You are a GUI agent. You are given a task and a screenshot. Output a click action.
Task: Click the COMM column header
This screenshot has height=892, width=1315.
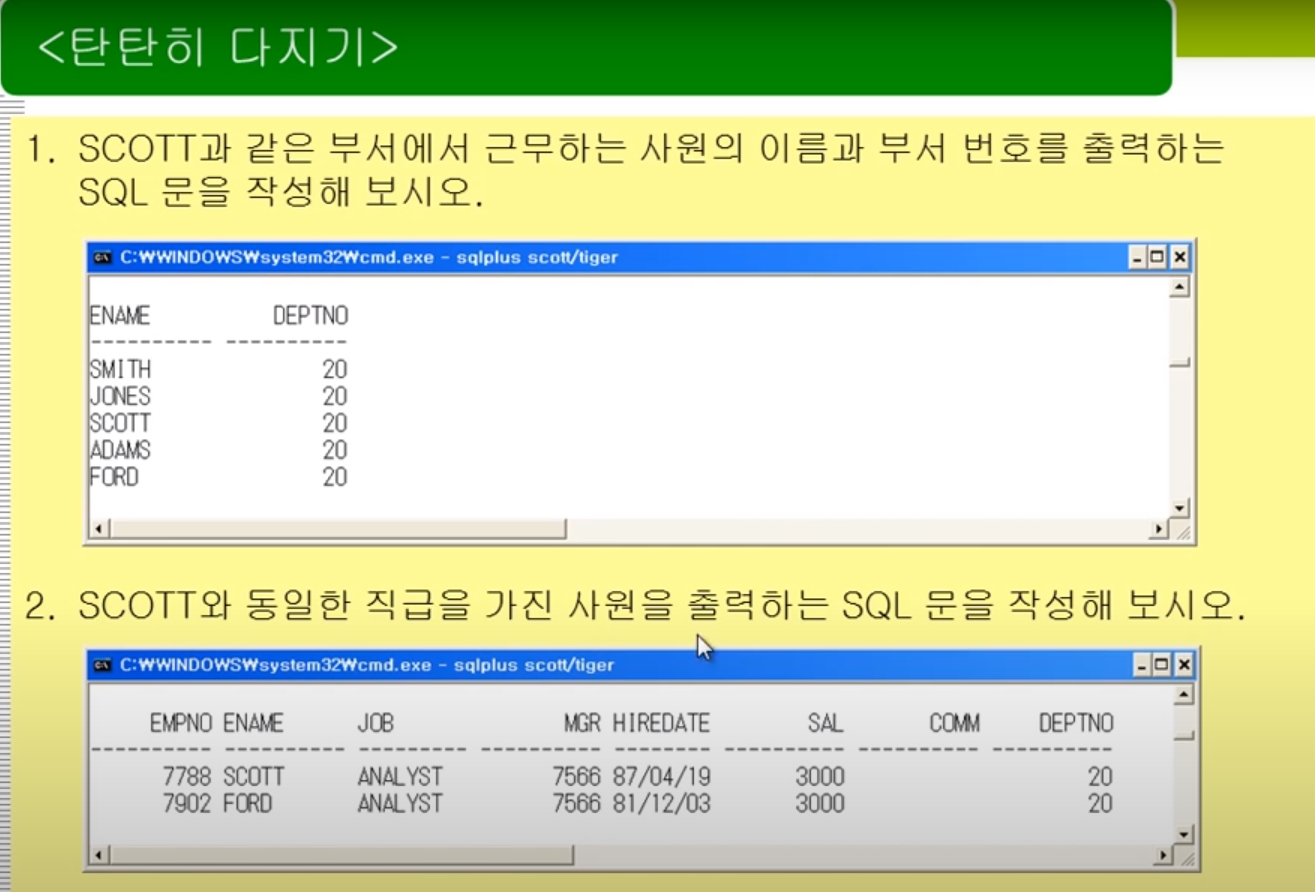tap(955, 723)
